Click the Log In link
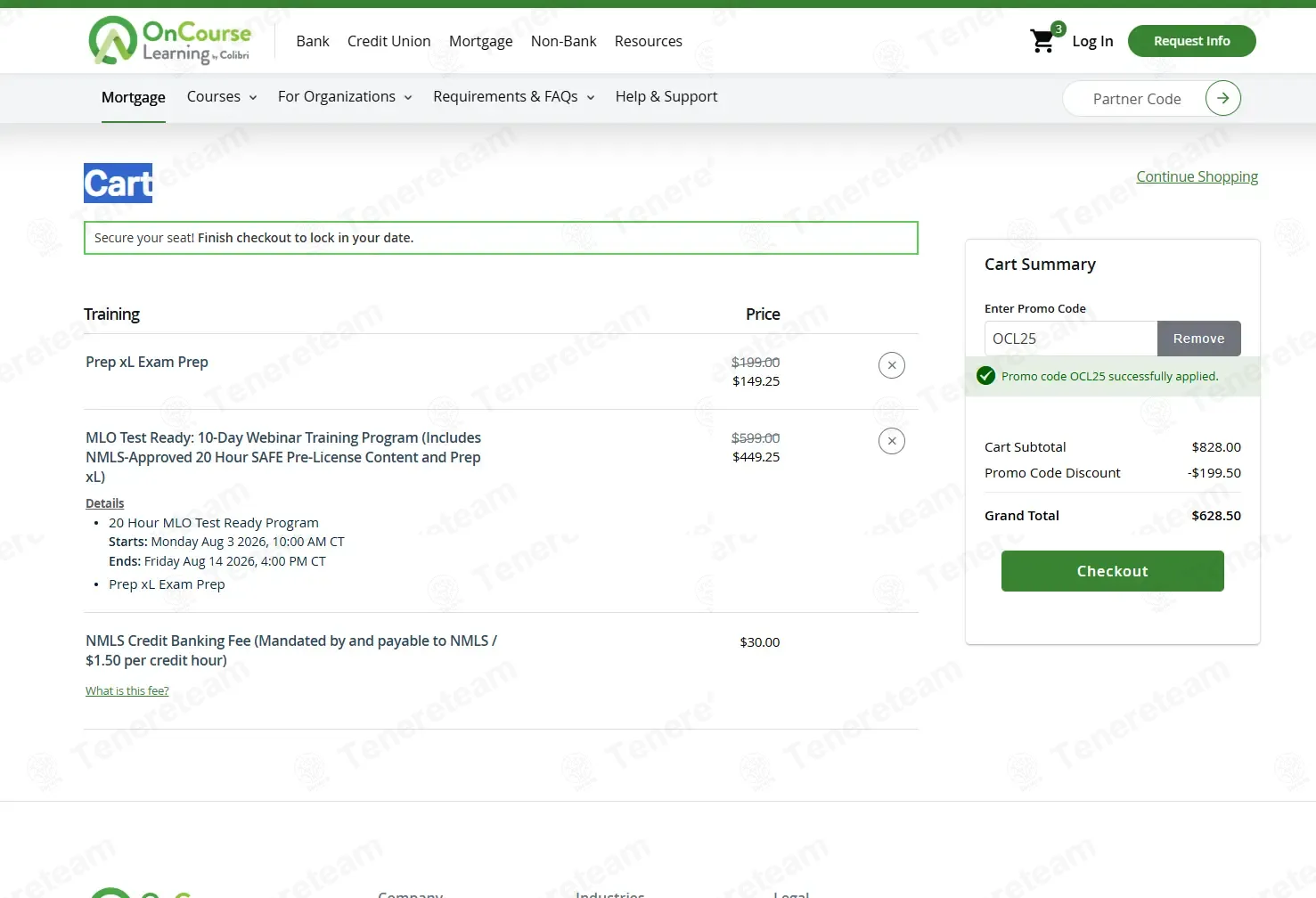Image resolution: width=1316 pixels, height=898 pixels. (x=1092, y=41)
